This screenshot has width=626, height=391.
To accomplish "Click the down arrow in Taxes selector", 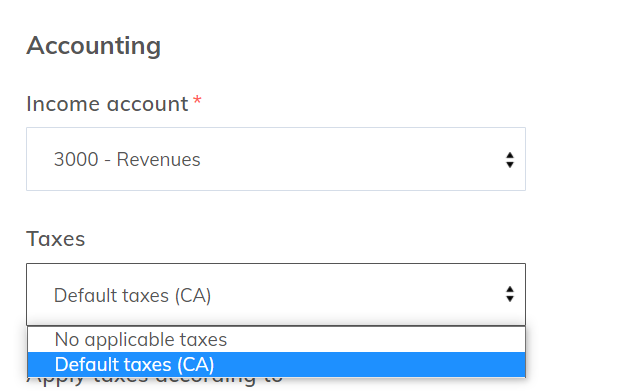I will 510,299.
